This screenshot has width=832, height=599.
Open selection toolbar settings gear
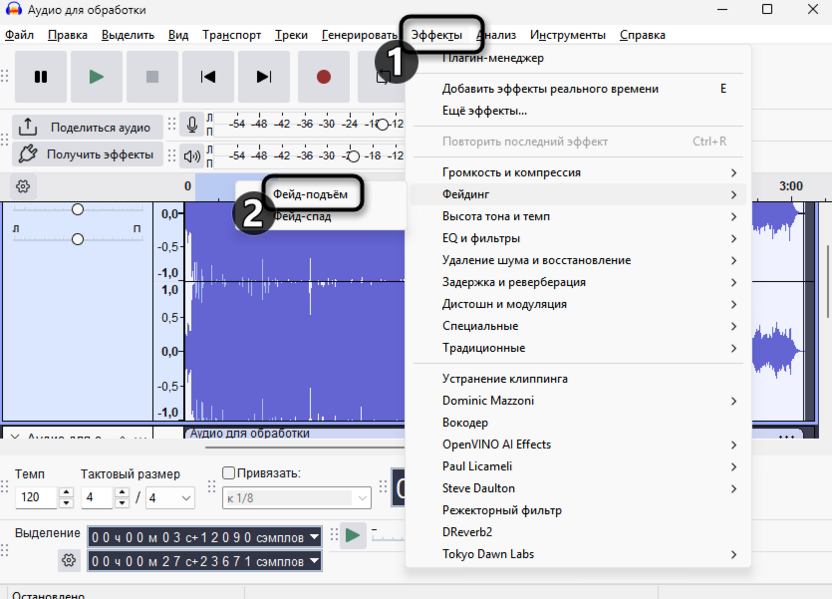tap(68, 560)
